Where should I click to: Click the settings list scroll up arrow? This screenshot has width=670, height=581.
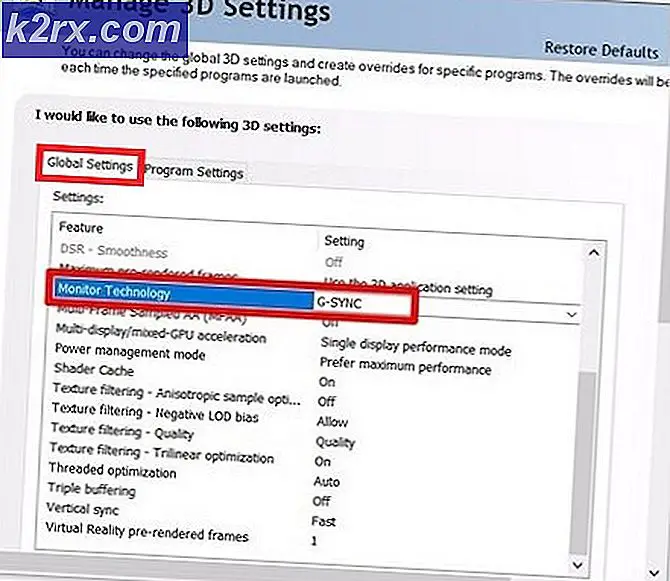click(594, 252)
